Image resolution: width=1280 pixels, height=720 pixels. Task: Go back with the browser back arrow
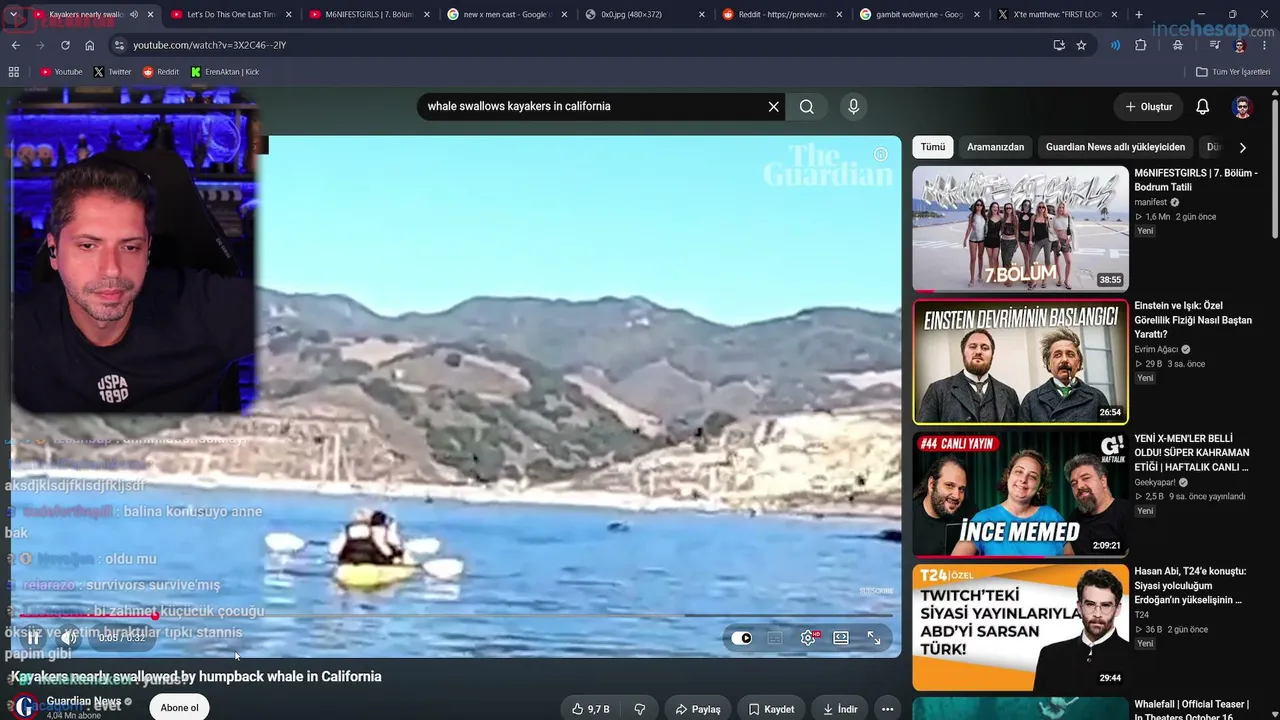(x=16, y=45)
